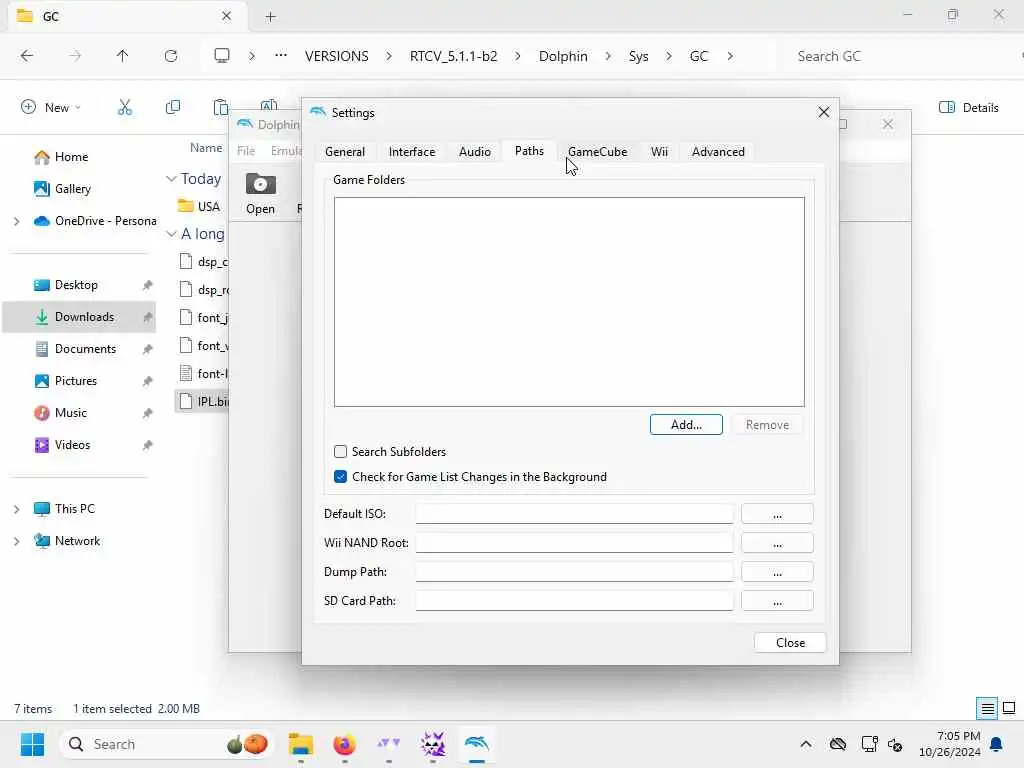Viewport: 1024px width, 768px height.
Task: Open new File Explorer tab
Action: coord(270,17)
